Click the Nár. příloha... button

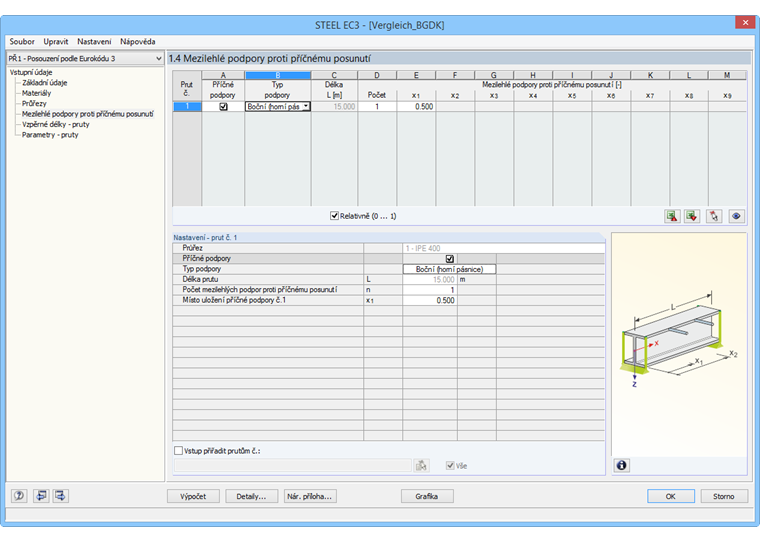click(x=310, y=496)
